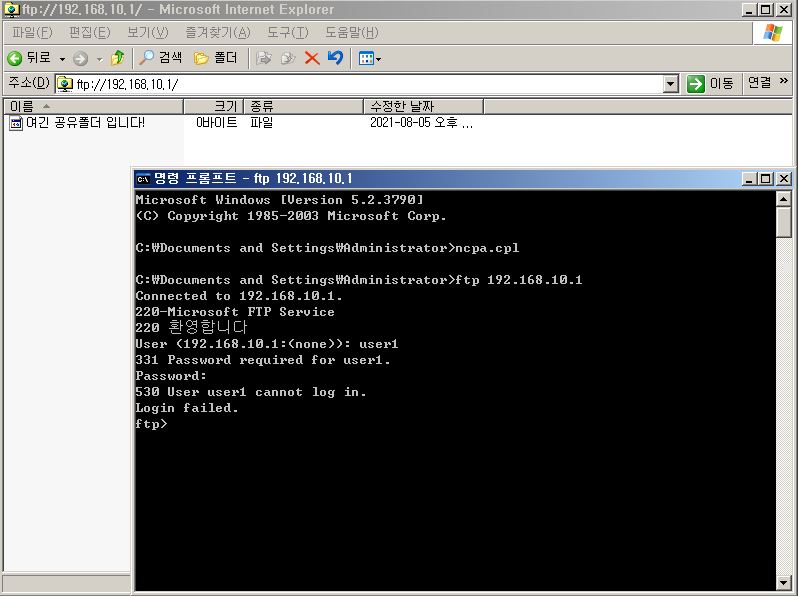
Task: Sort by the 크기 column header
Action: 213,106
